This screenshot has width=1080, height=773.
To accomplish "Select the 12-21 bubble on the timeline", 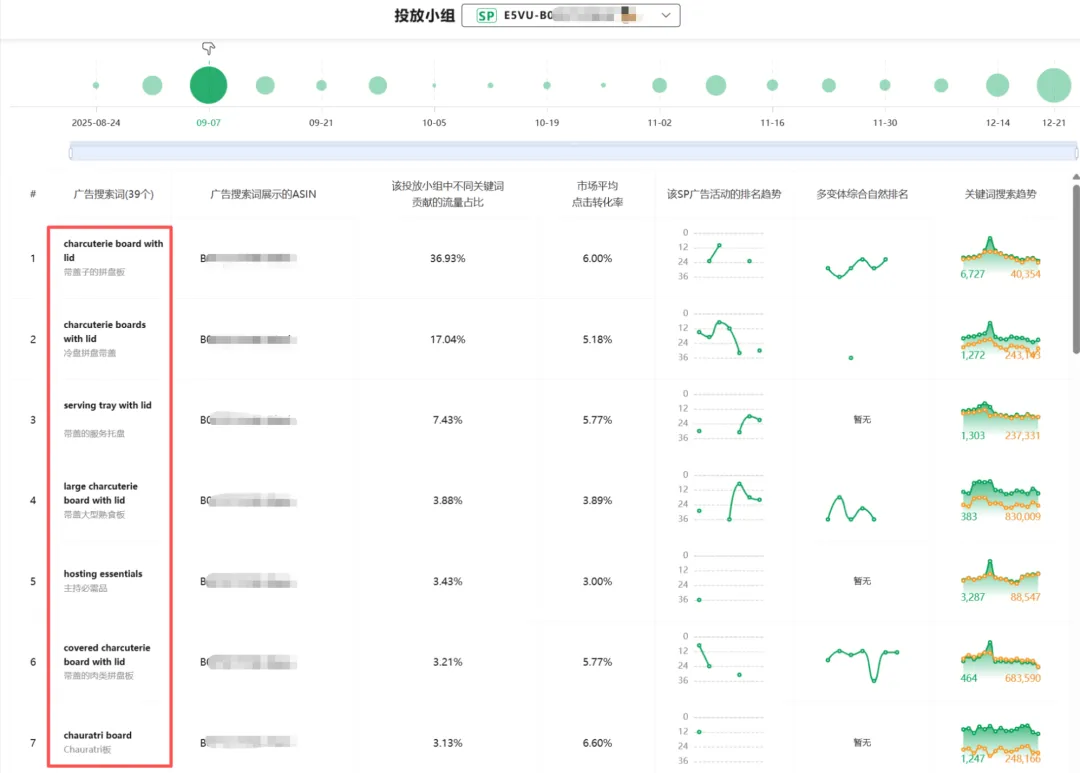I will pyautogui.click(x=1053, y=85).
